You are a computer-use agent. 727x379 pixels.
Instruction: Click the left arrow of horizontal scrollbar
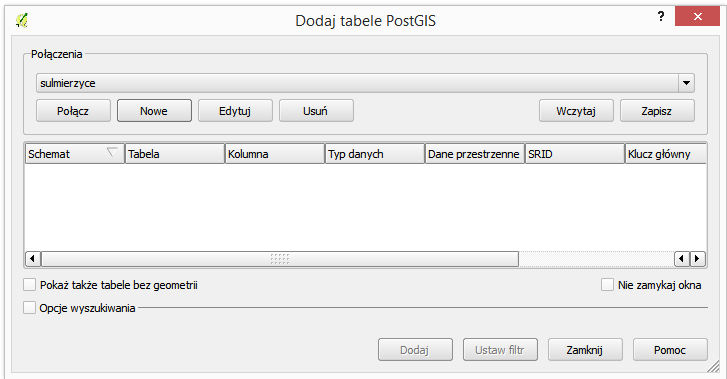point(32,259)
